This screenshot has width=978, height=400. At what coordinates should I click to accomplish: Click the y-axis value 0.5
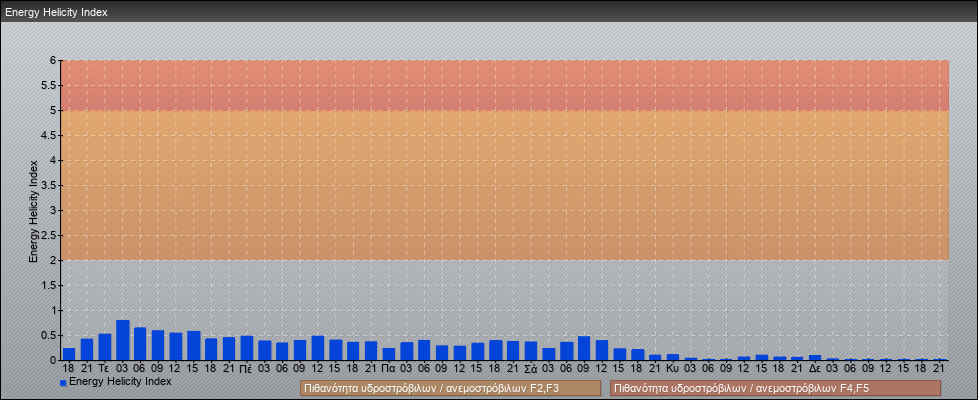(x=50, y=335)
